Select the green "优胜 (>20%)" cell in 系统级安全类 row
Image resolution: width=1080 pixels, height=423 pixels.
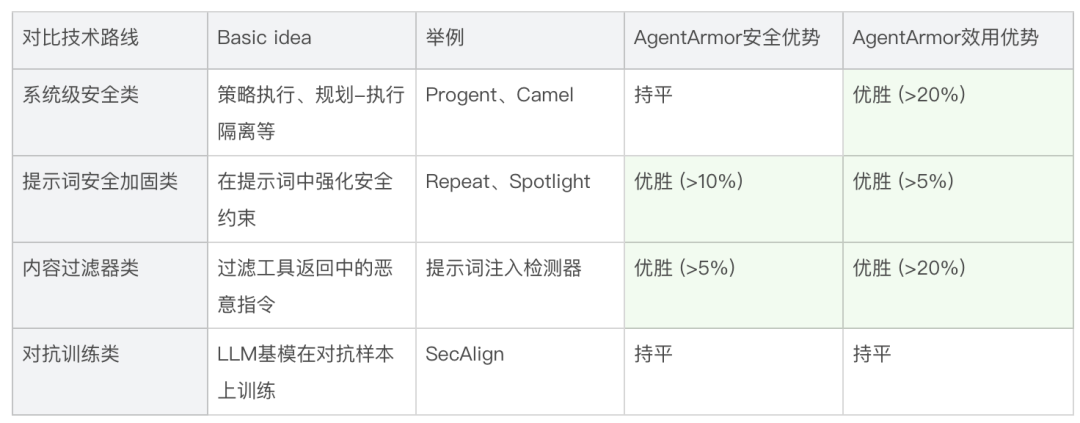tap(908, 95)
